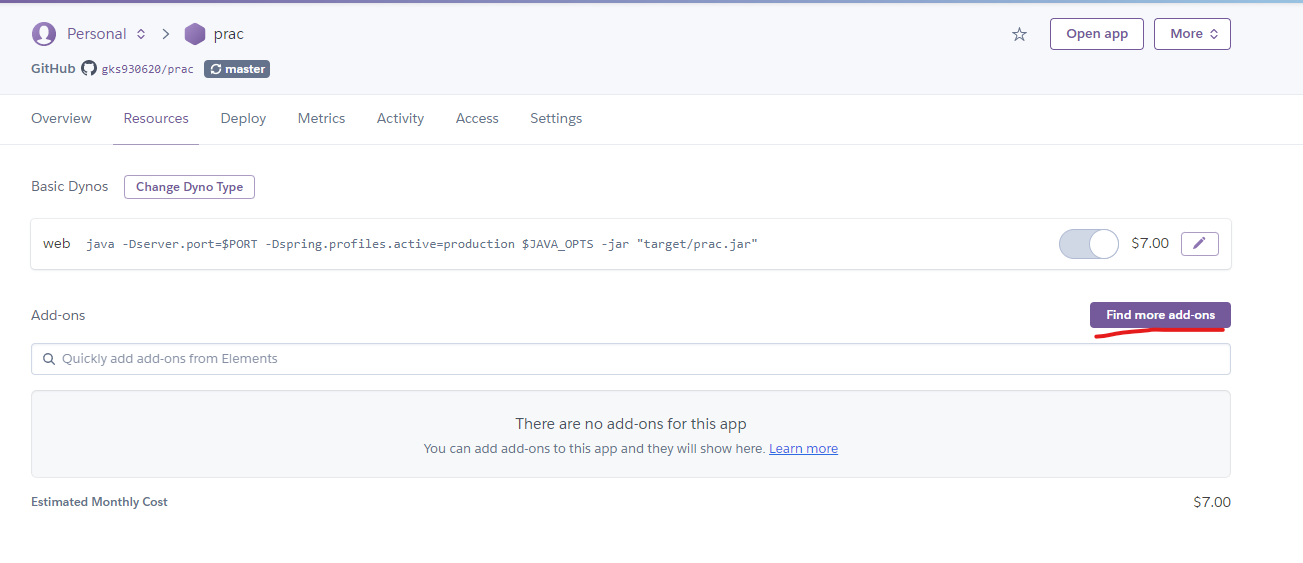Click the prac app name in the breadcrumb
This screenshot has width=1303, height=563.
[229, 34]
